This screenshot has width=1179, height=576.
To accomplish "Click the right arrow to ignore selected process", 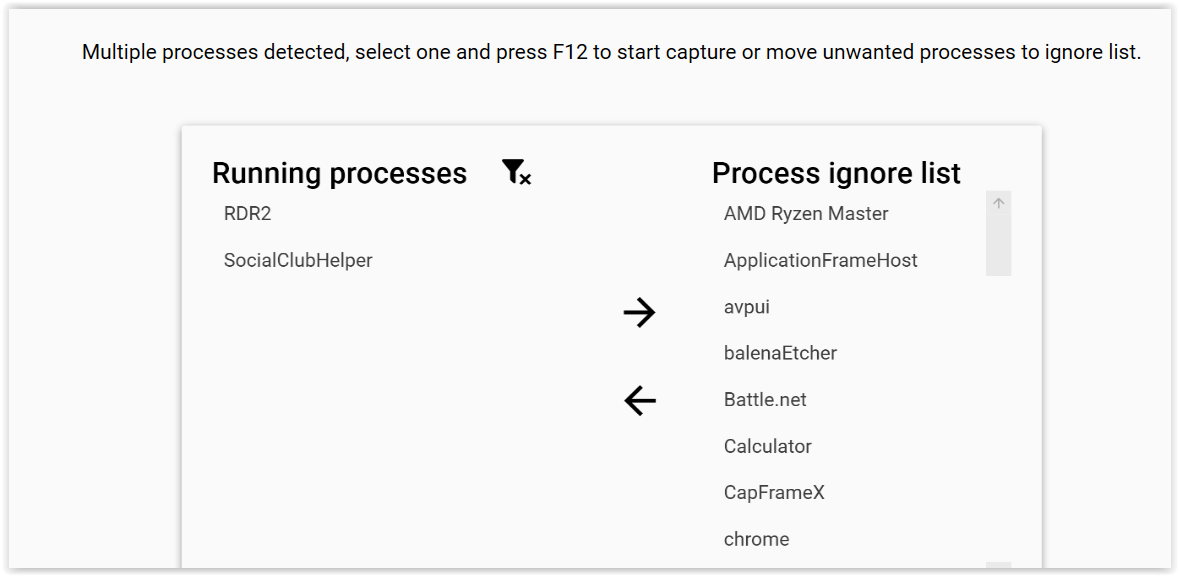I will tap(638, 313).
